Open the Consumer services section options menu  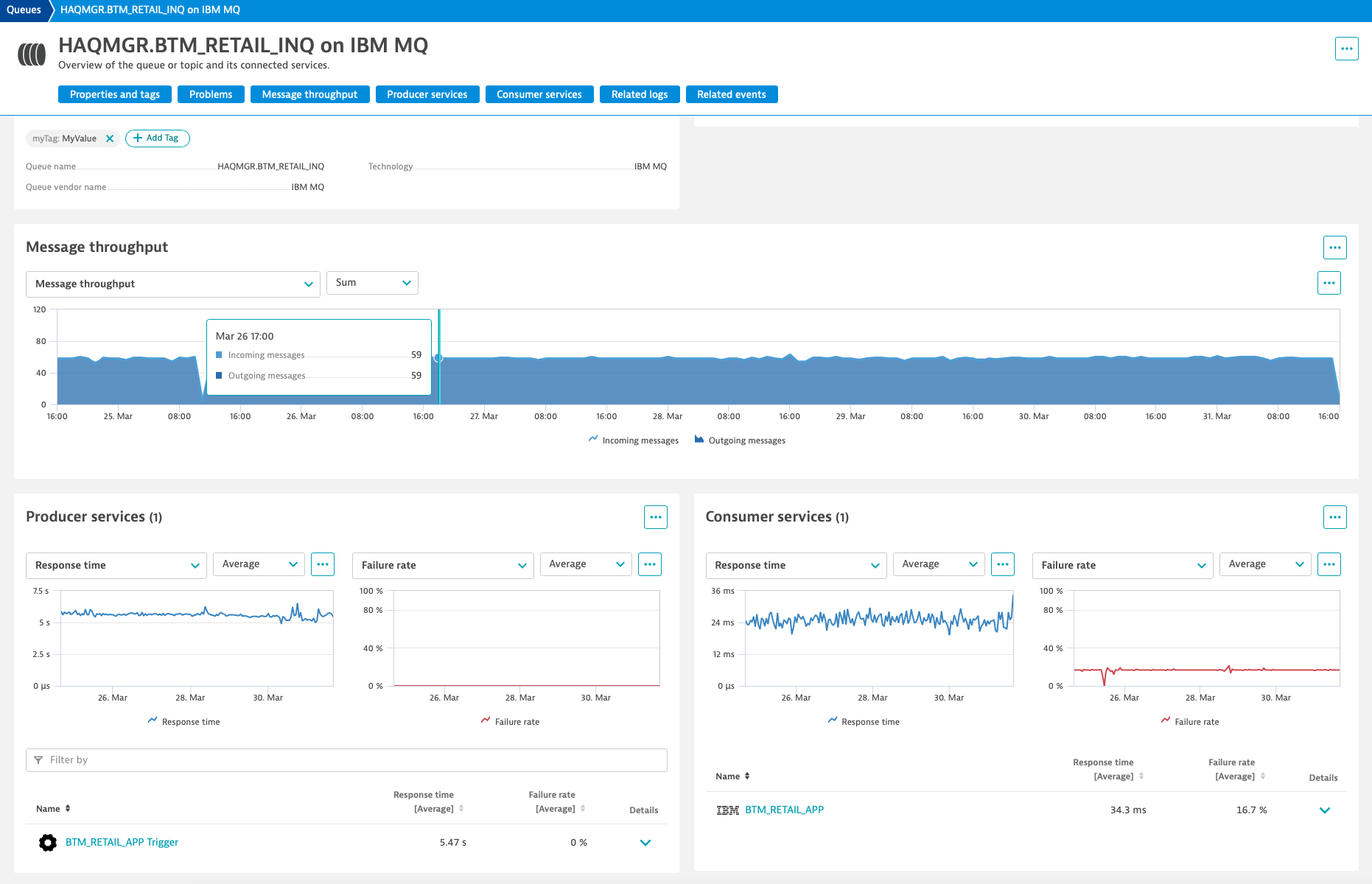pos(1334,517)
